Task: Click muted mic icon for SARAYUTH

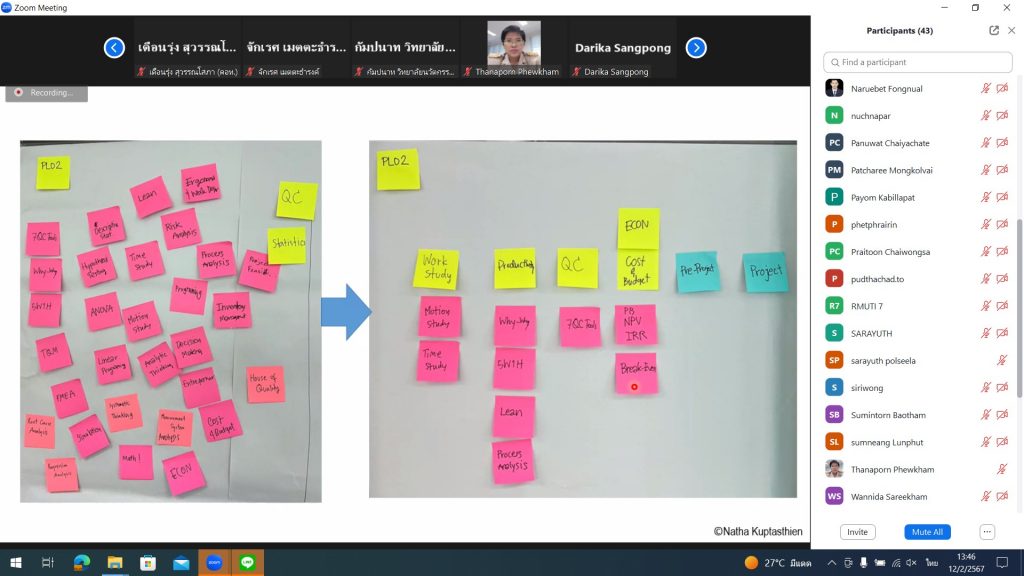Action: coord(985,333)
